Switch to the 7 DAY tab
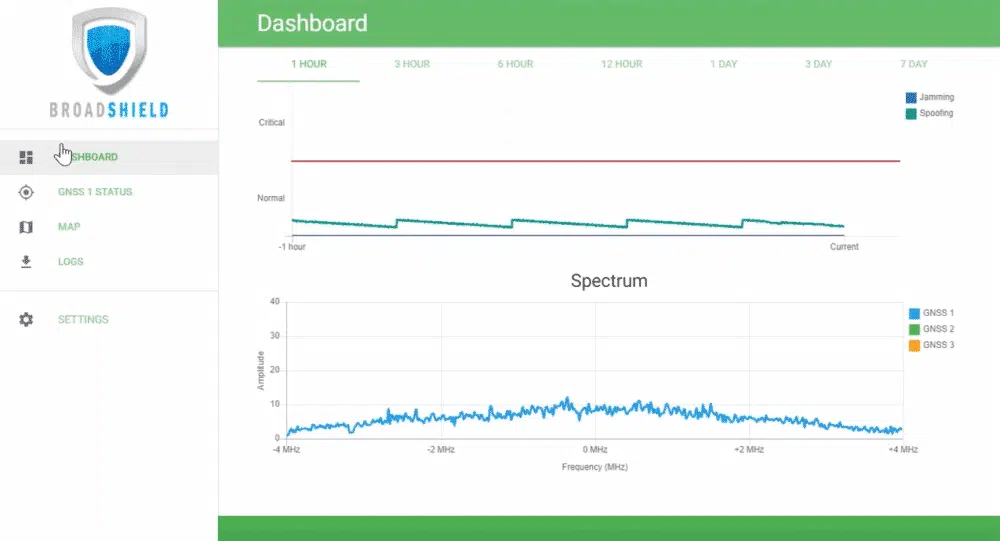Viewport: 1000px width, 541px height. pos(913,64)
